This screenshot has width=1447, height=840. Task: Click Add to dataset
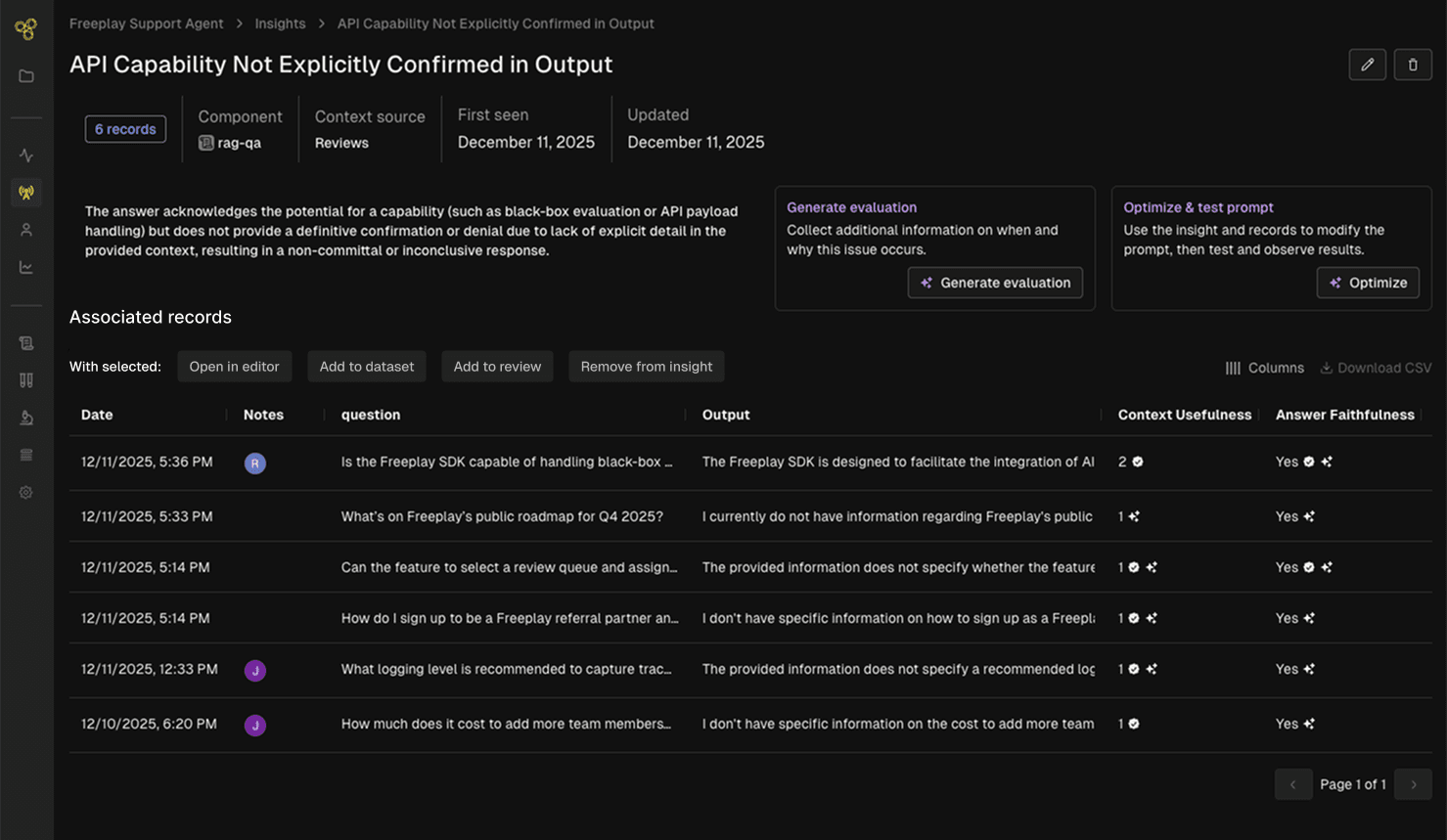tap(367, 367)
